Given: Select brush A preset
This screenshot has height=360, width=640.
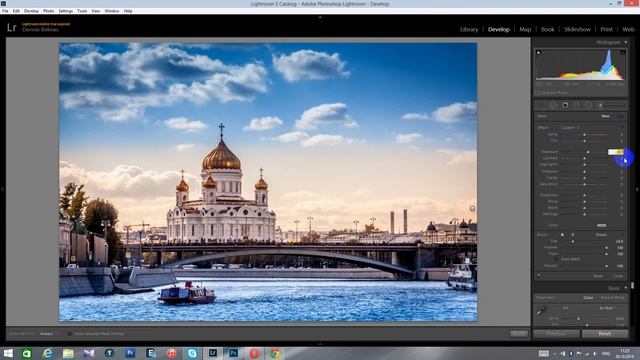Looking at the screenshot, I should (562, 235).
